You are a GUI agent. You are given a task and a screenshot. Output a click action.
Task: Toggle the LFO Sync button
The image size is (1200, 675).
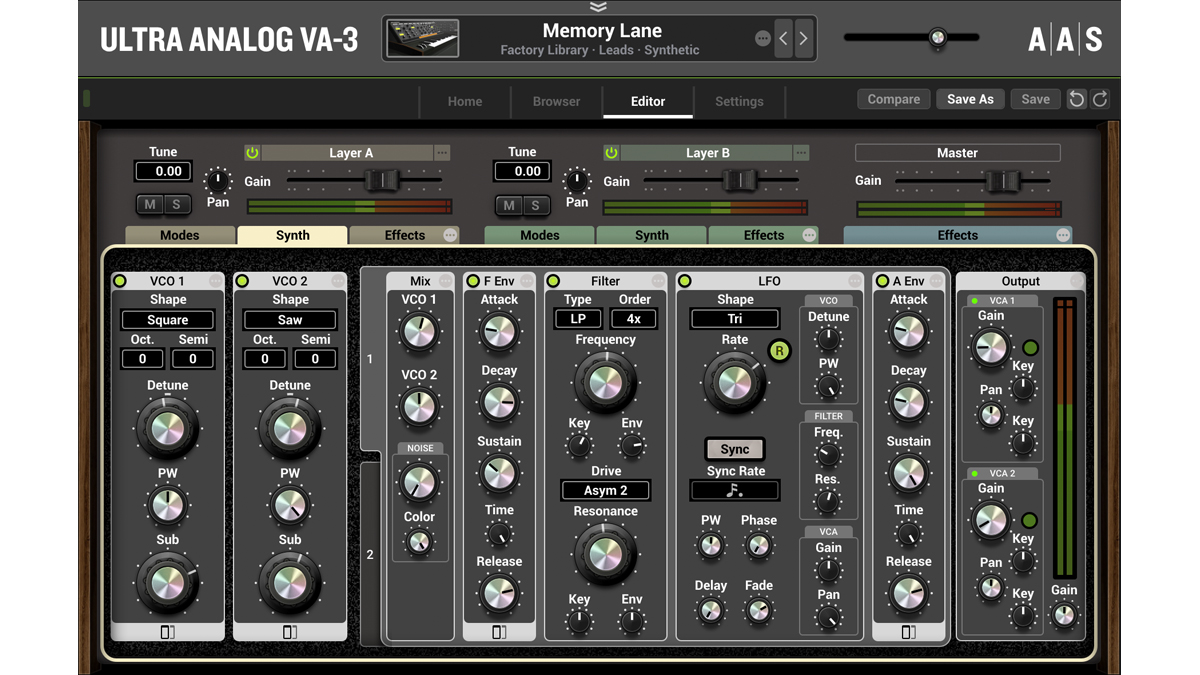[x=735, y=449]
